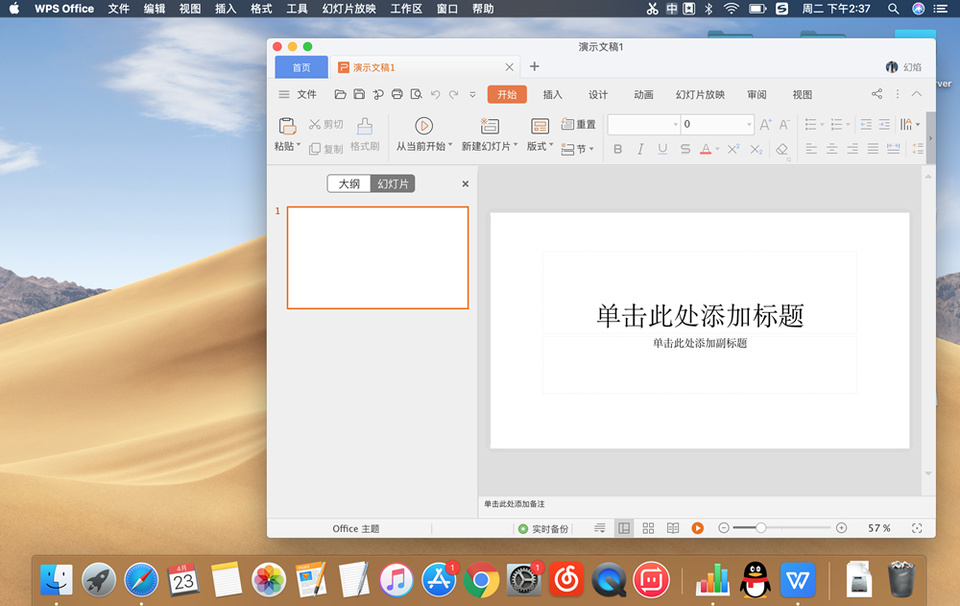Collapse the ribbon with the chevron
Image resolution: width=960 pixels, height=606 pixels.
(917, 94)
